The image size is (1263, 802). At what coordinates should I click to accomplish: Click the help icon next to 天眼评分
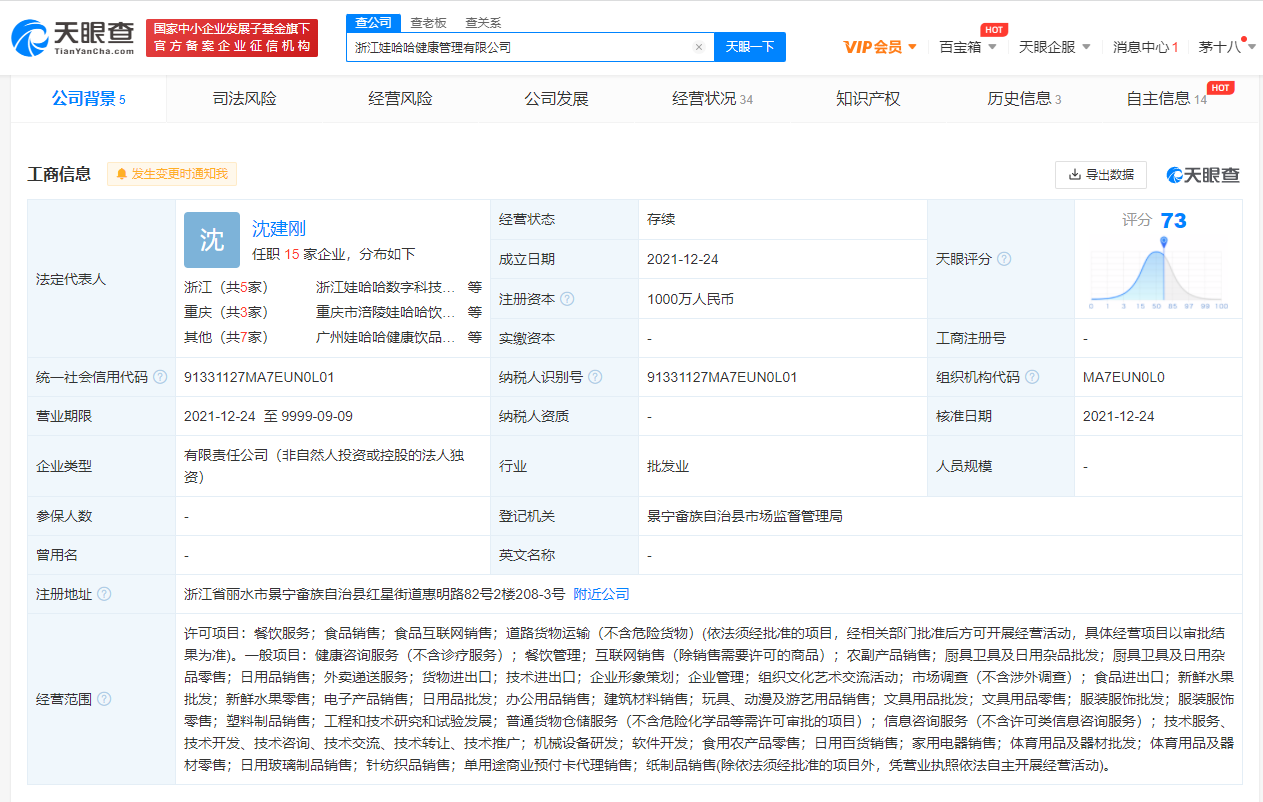(1004, 259)
